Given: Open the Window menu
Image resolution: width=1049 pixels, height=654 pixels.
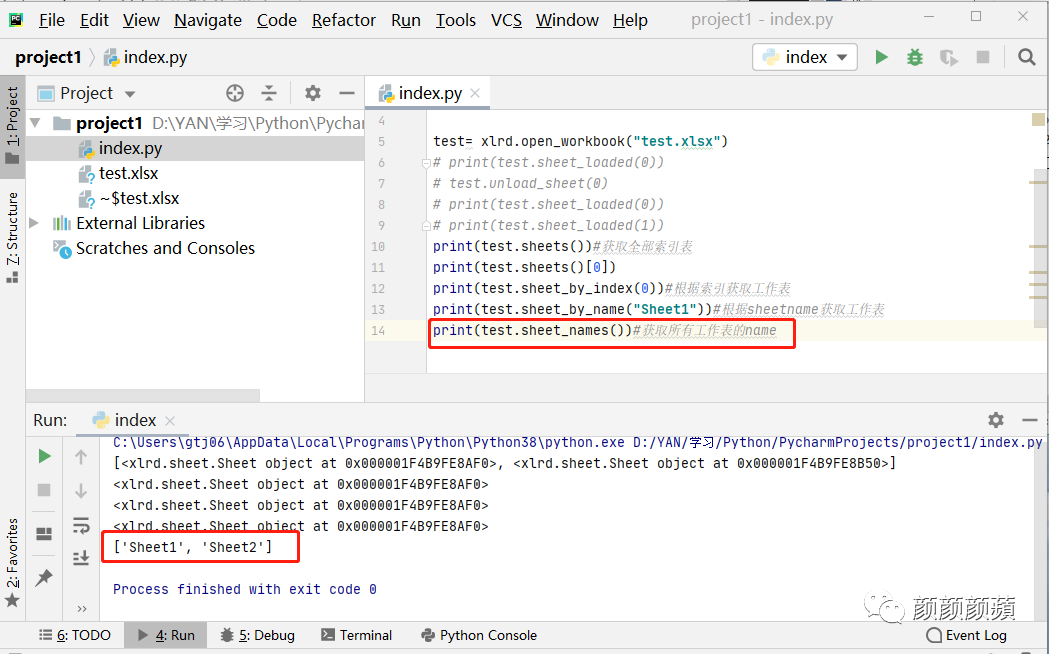Looking at the screenshot, I should (567, 20).
